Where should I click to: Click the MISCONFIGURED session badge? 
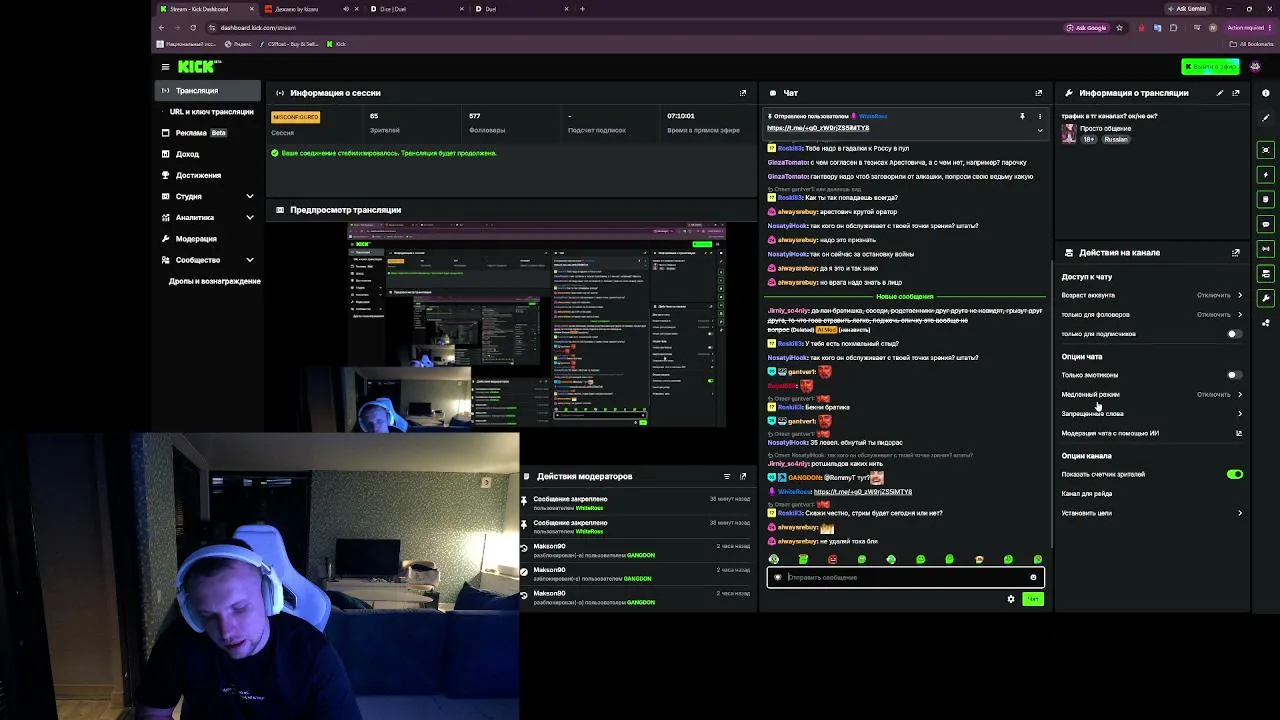tap(296, 117)
